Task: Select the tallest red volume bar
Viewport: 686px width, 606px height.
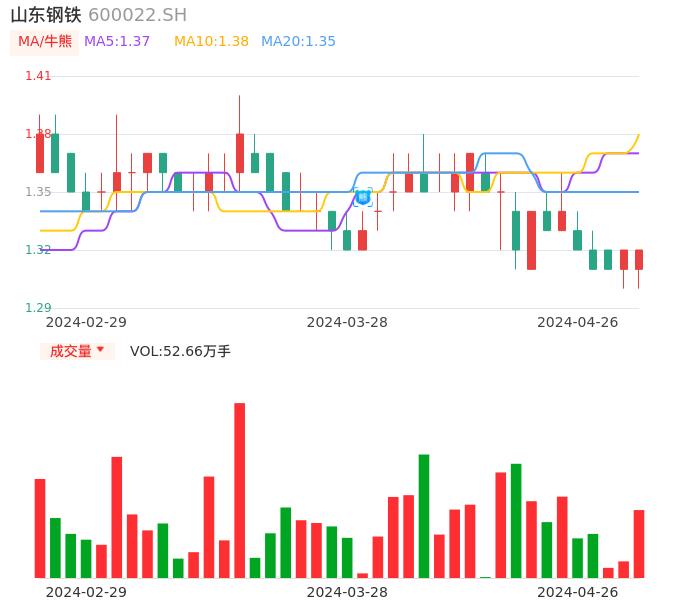Action: [240, 490]
